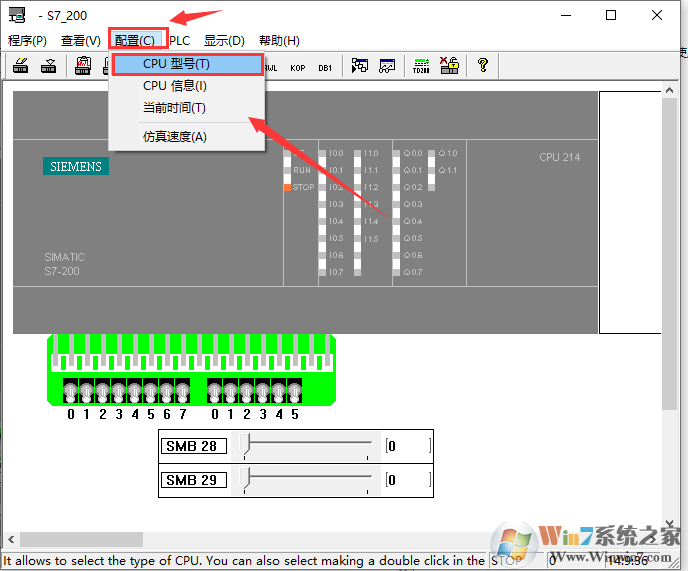Image resolution: width=688 pixels, height=571 pixels.
Task: Open the 程序(P) menu
Action: tap(27, 41)
